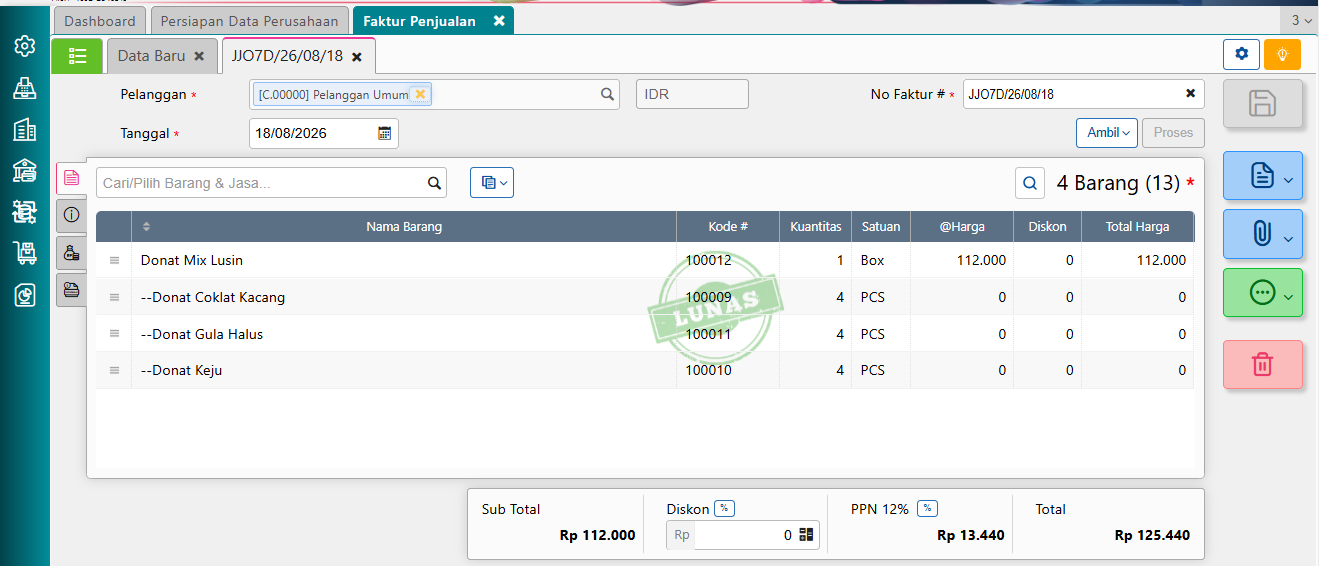Open the calendar picker for Tanggal
Viewport: 1328px width, 566px height.
pyautogui.click(x=385, y=133)
